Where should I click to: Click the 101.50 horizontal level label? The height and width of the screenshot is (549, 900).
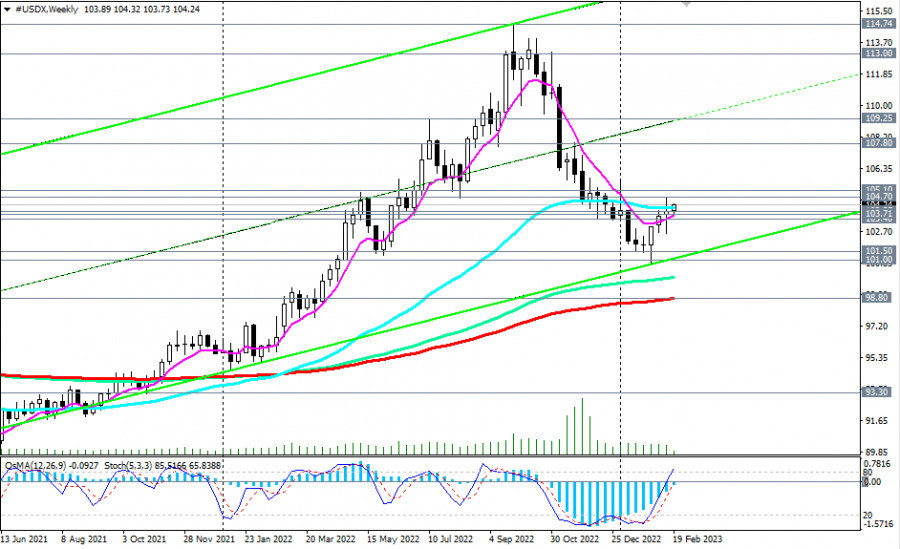pyautogui.click(x=878, y=251)
